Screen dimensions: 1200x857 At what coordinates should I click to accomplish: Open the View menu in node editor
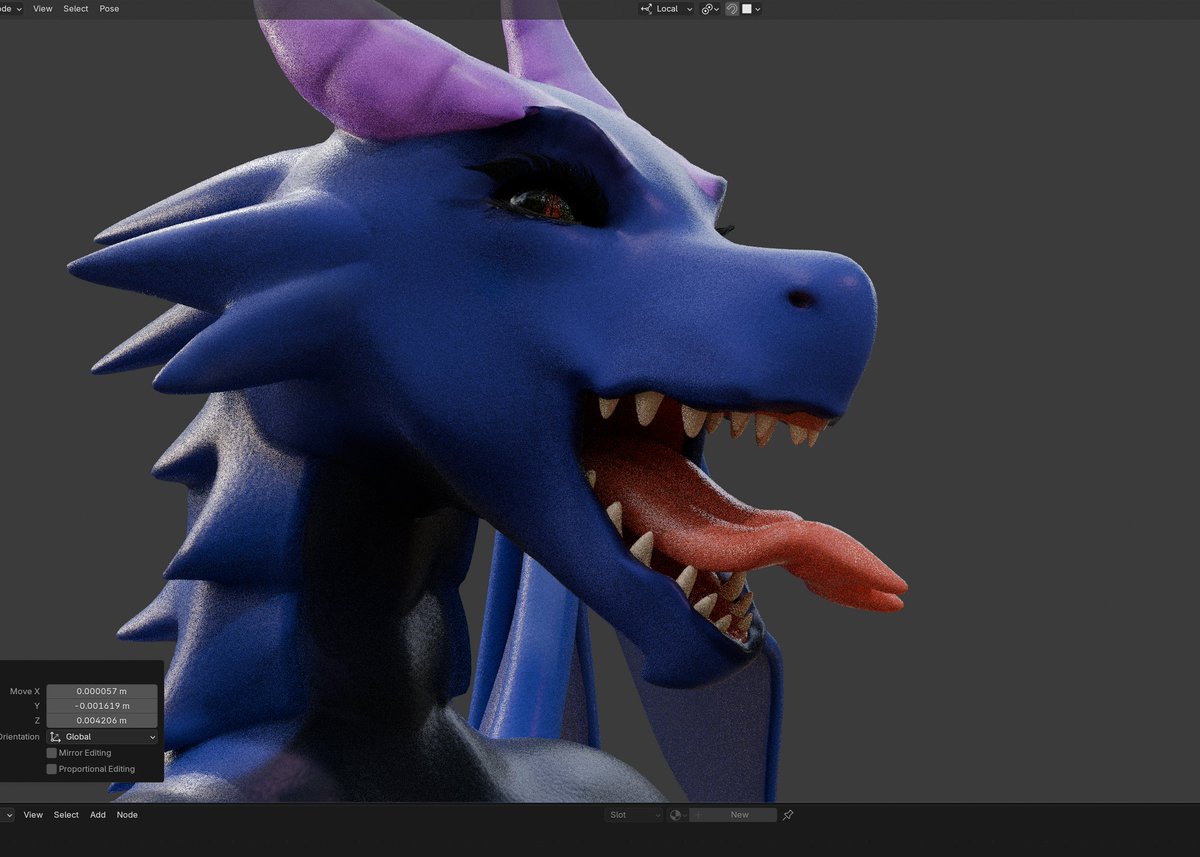33,815
